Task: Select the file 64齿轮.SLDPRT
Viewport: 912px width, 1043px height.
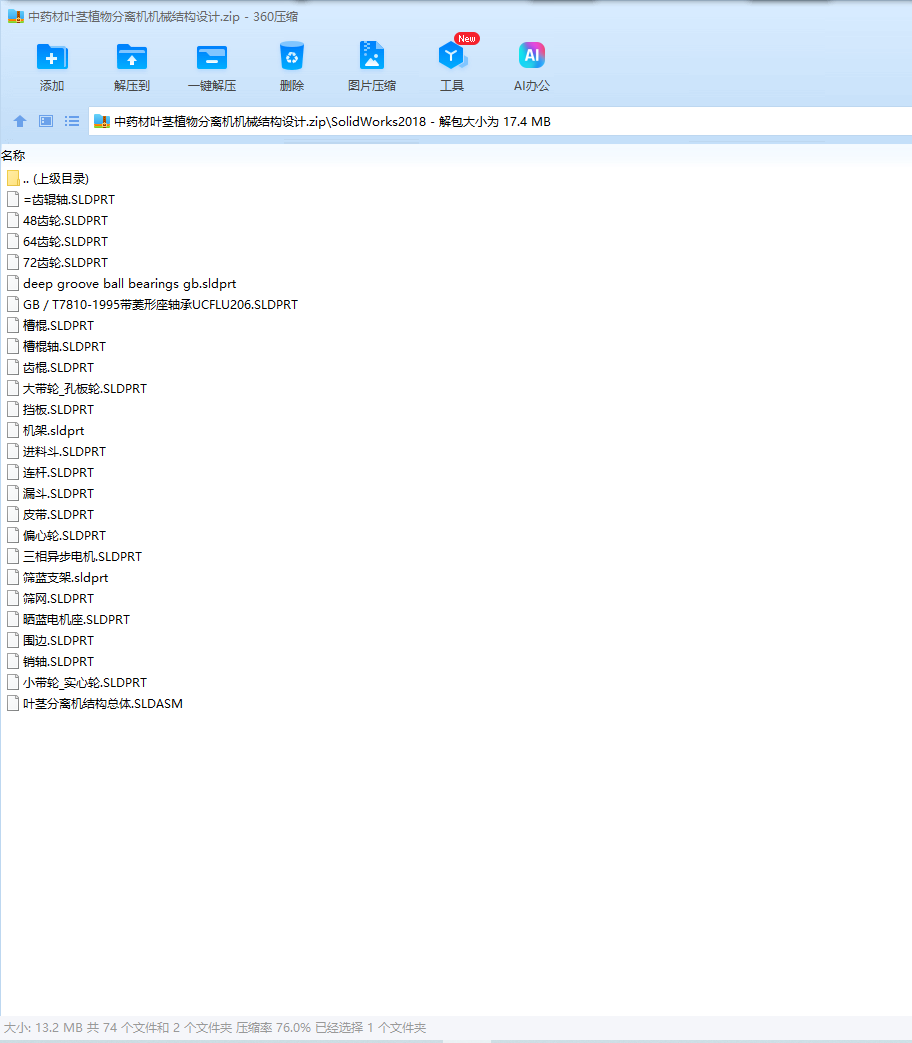Action: [x=65, y=241]
